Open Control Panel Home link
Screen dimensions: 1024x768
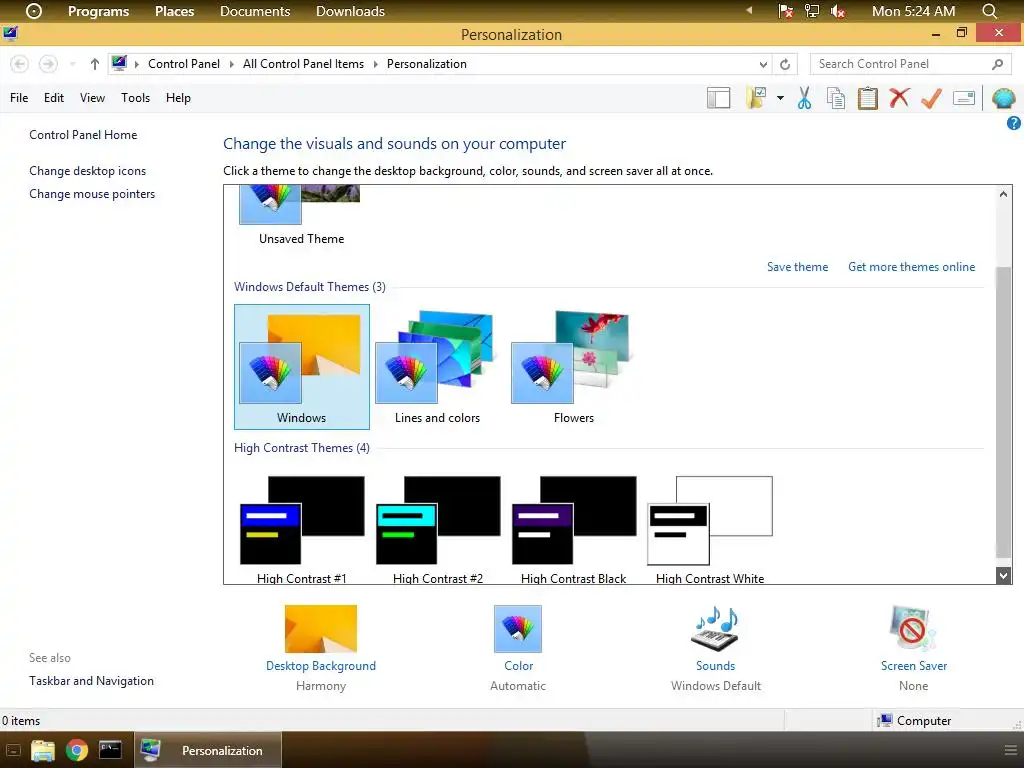pyautogui.click(x=83, y=135)
